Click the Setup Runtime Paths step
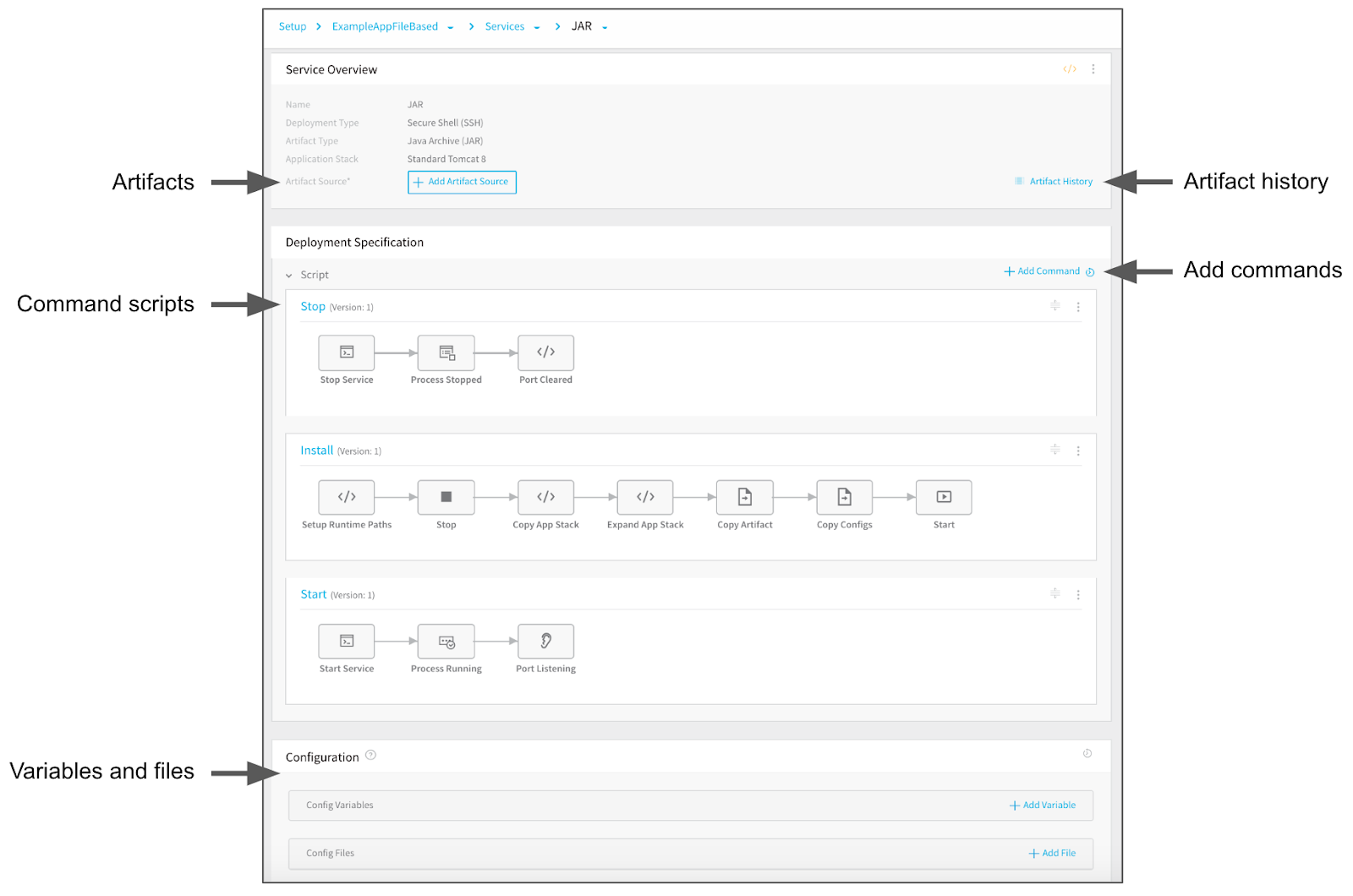1353x896 pixels. [x=347, y=497]
